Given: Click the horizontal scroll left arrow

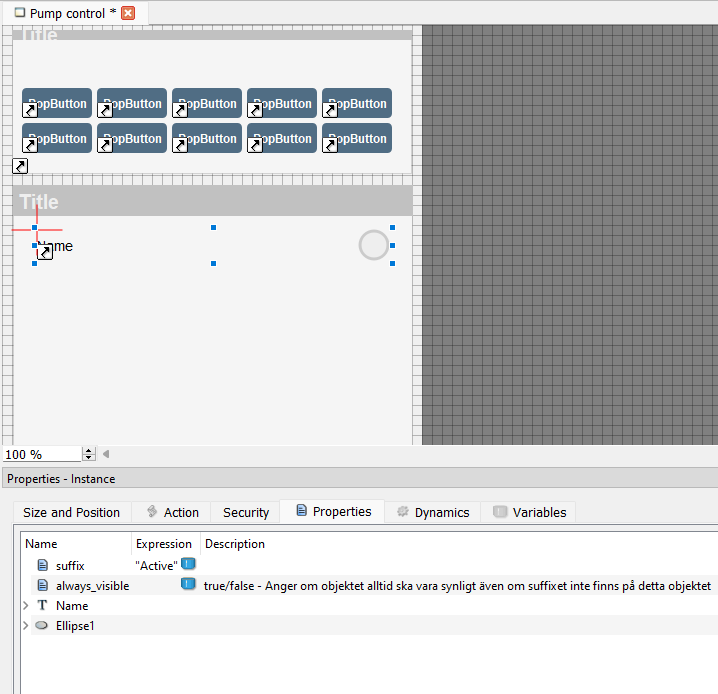Looking at the screenshot, I should point(106,454).
